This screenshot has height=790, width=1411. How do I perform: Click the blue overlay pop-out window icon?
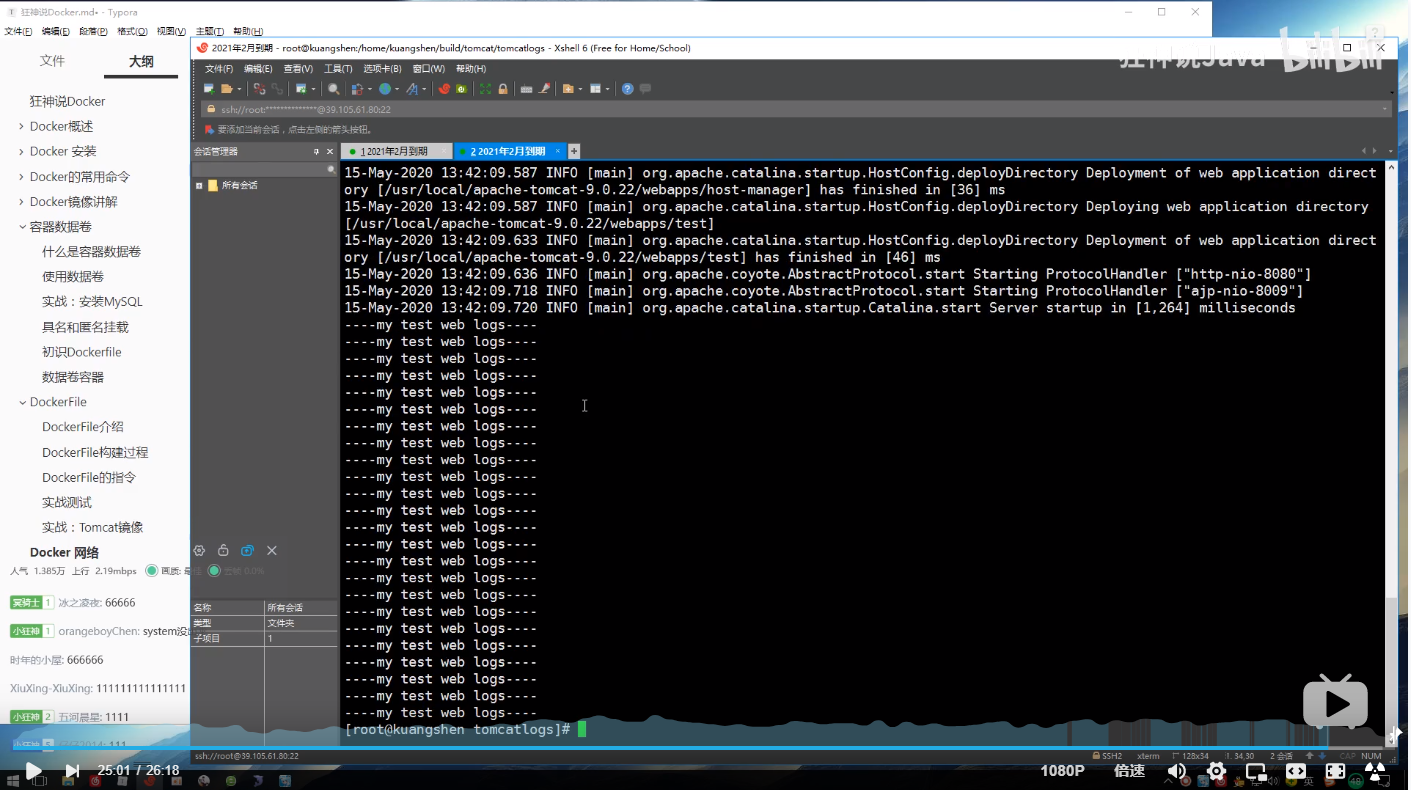coord(247,550)
